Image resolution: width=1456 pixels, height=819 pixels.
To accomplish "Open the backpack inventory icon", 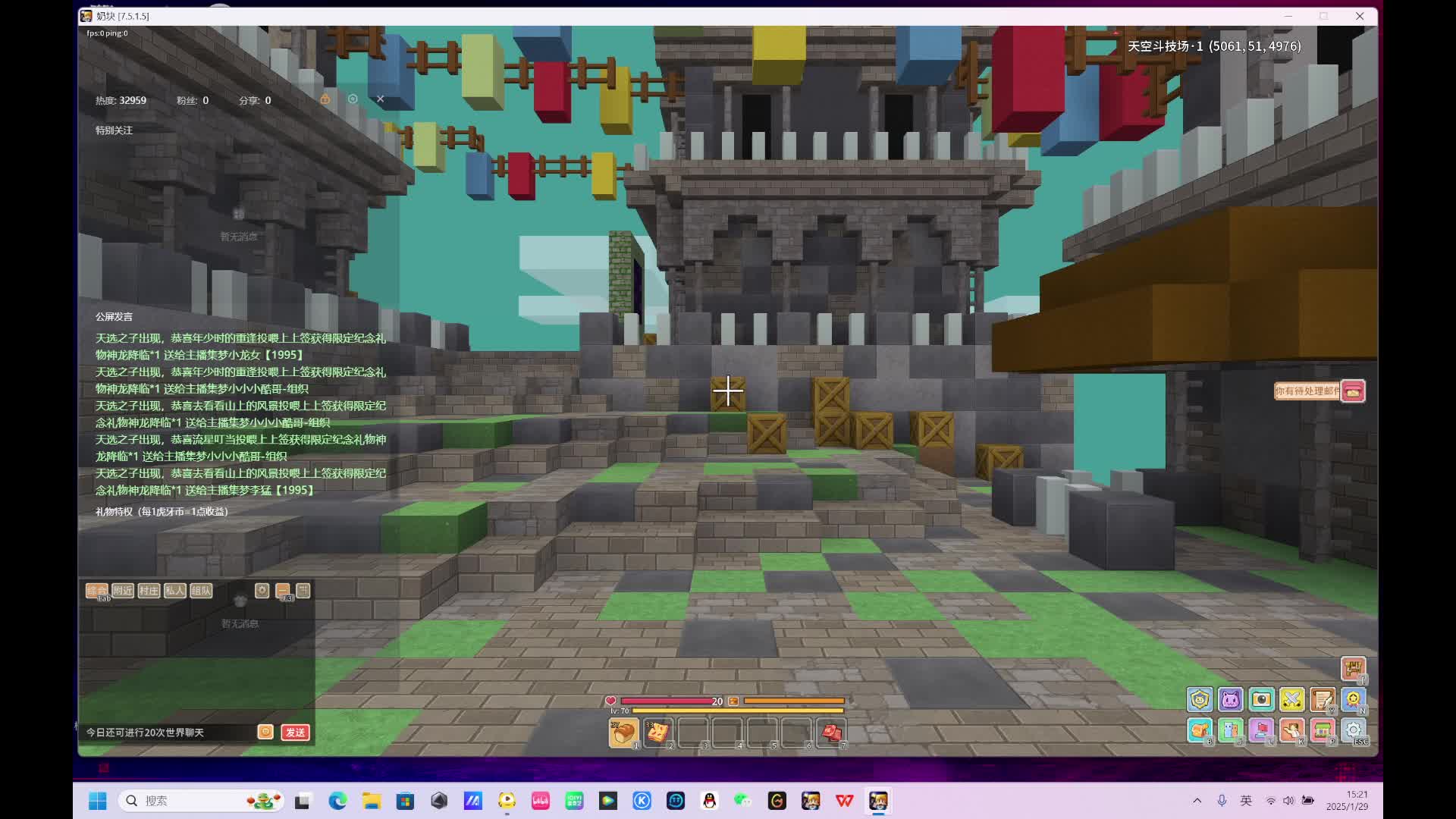I will (1200, 730).
